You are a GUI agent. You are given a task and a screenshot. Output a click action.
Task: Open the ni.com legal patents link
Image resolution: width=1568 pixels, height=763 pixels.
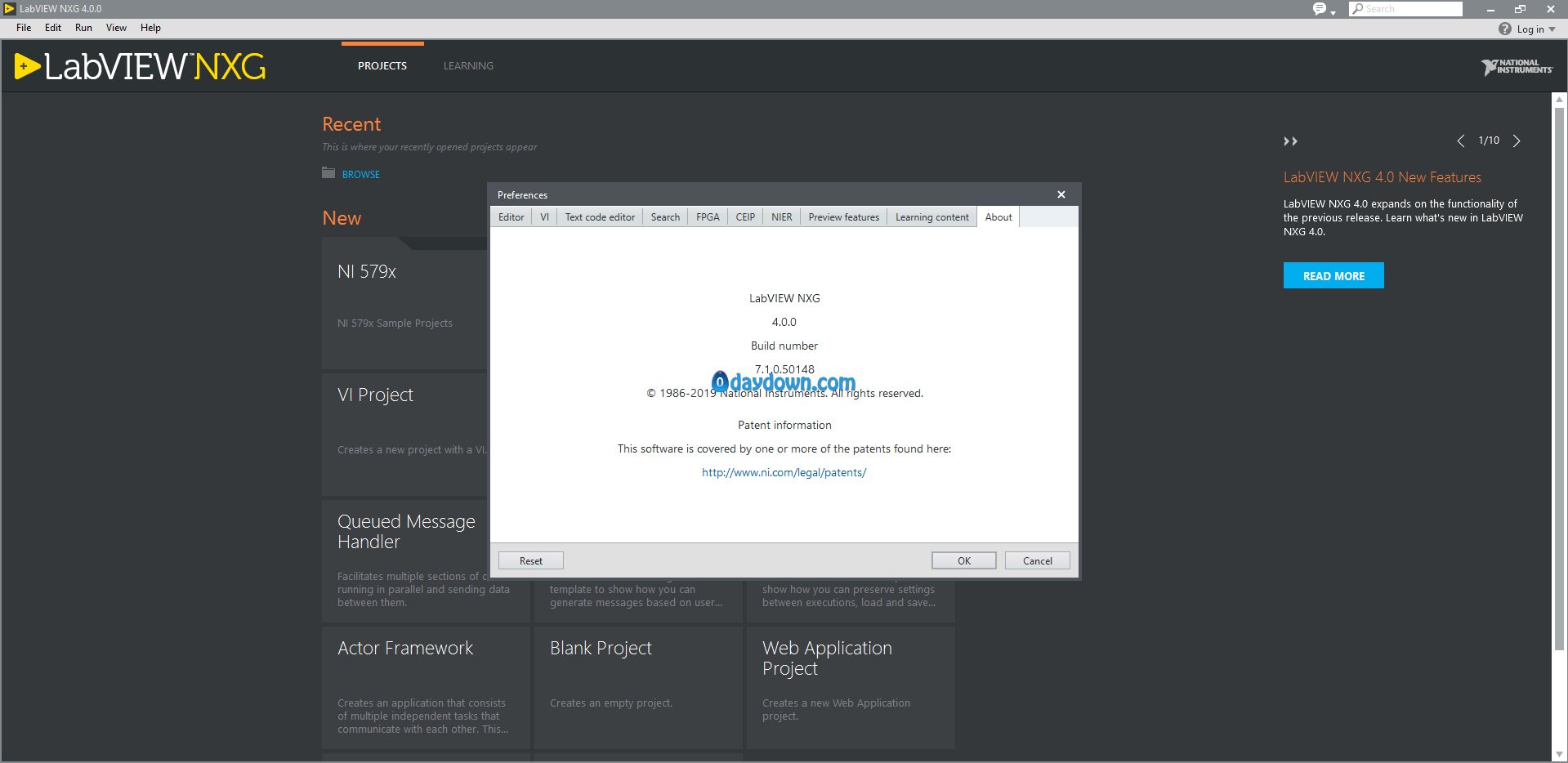pyautogui.click(x=784, y=472)
